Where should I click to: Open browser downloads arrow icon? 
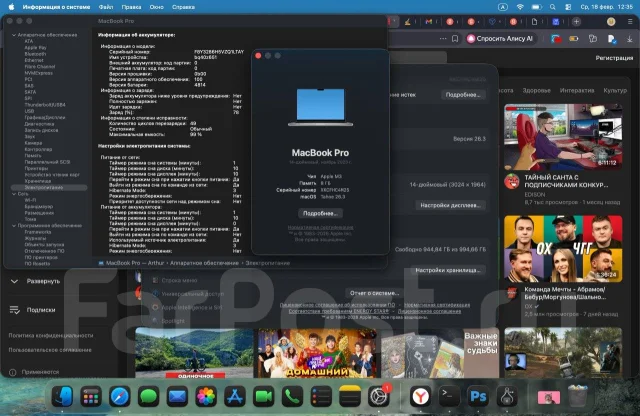(x=629, y=39)
